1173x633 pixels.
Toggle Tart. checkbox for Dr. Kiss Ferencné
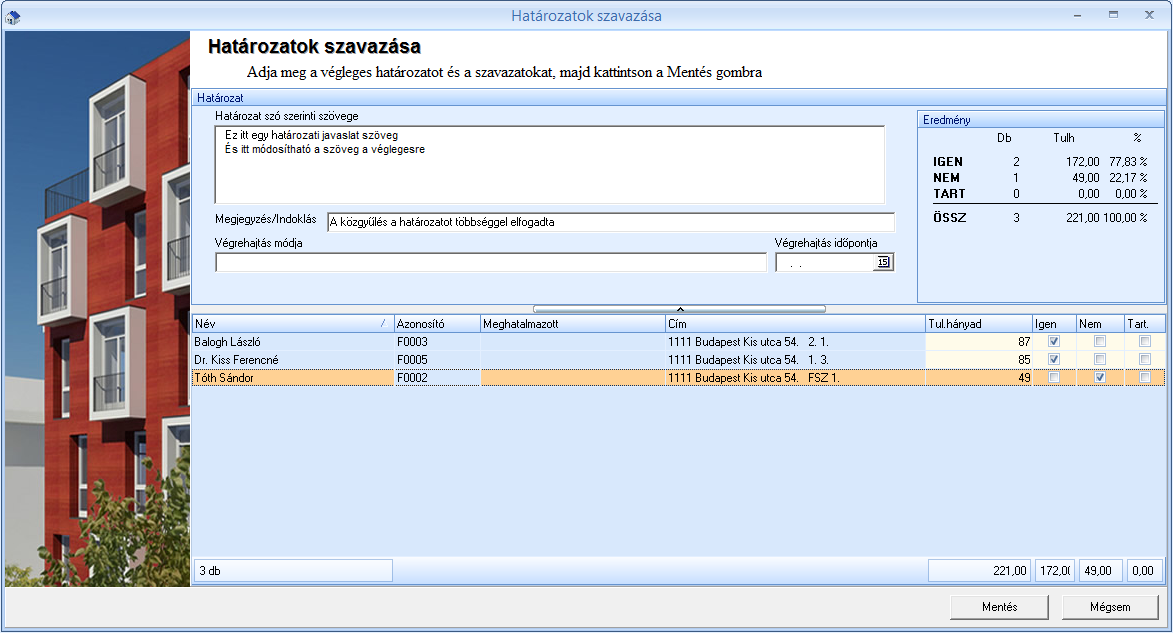click(1145, 359)
